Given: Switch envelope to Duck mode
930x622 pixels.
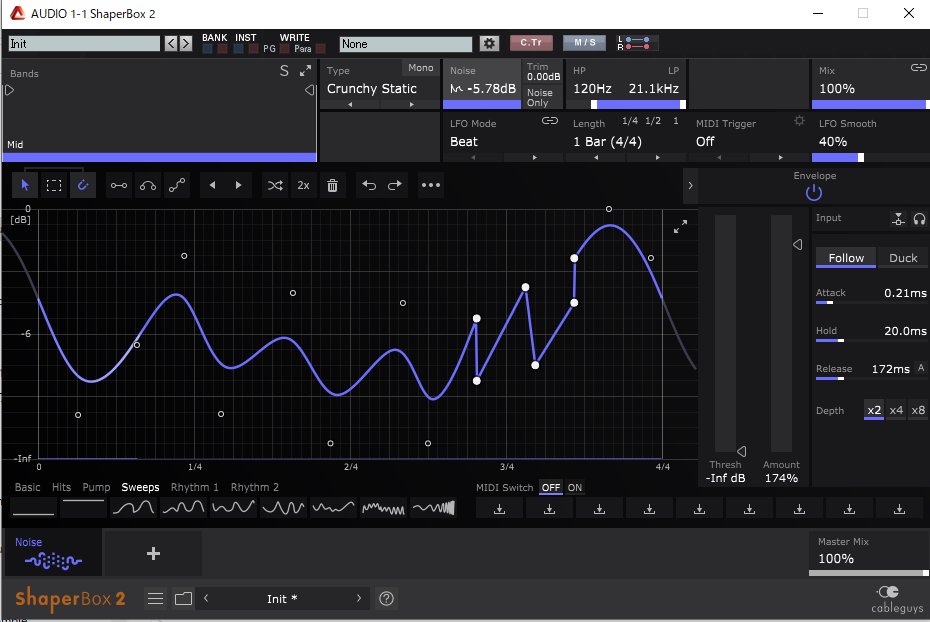Looking at the screenshot, I should click(x=903, y=258).
